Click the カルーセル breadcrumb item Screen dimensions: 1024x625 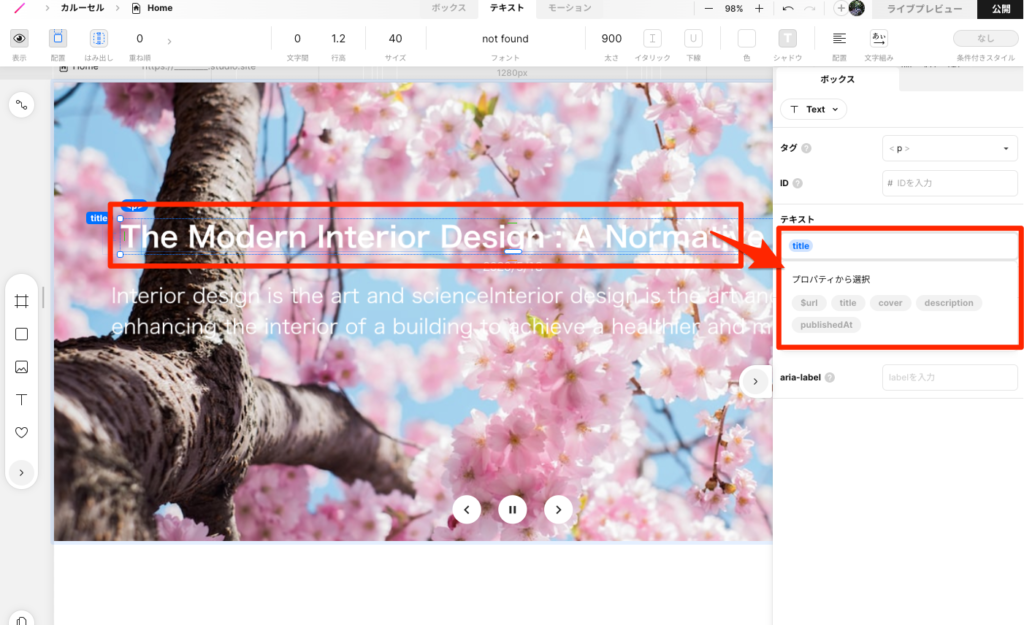click(82, 8)
